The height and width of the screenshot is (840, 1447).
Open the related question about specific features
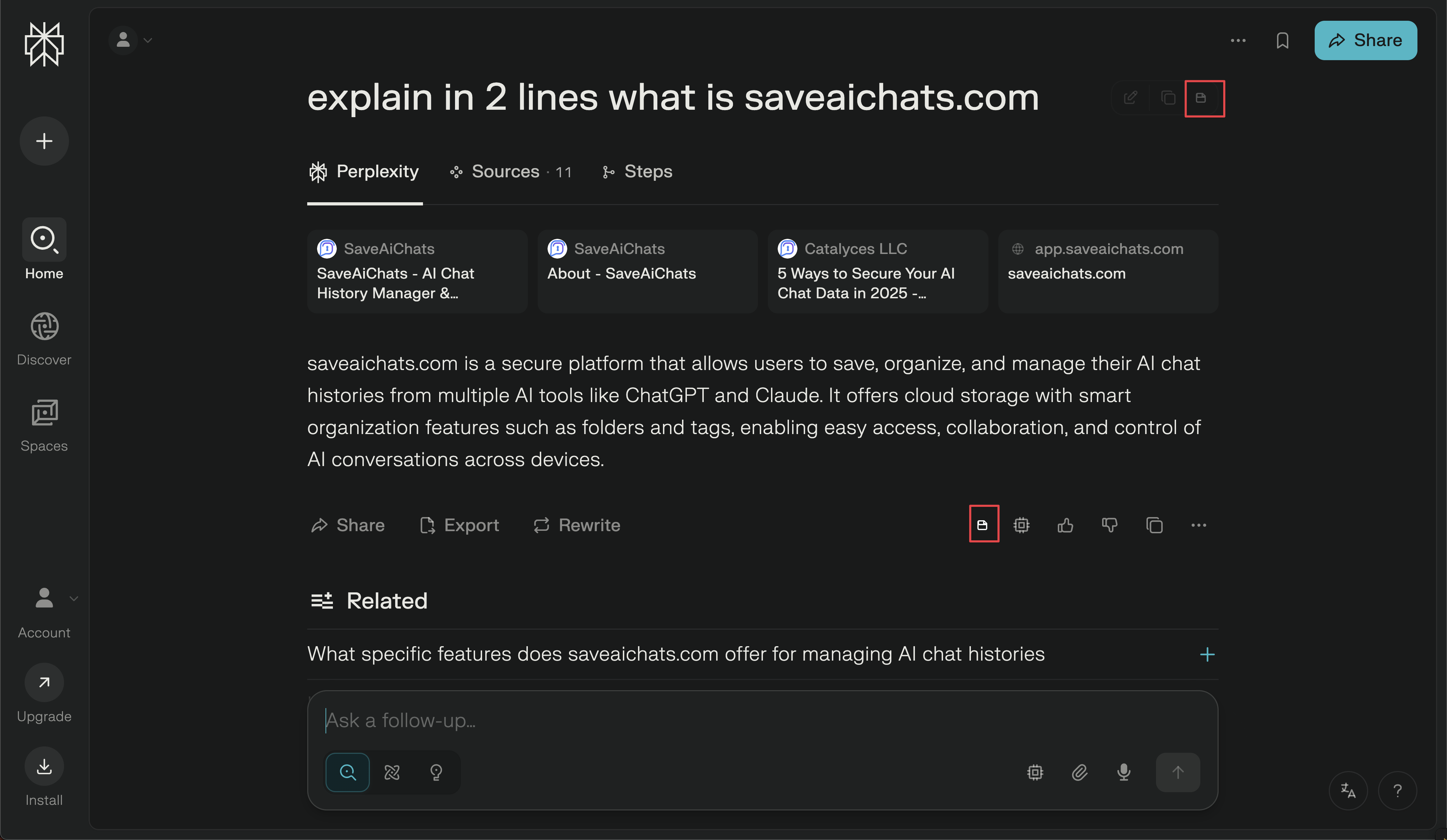click(x=763, y=655)
